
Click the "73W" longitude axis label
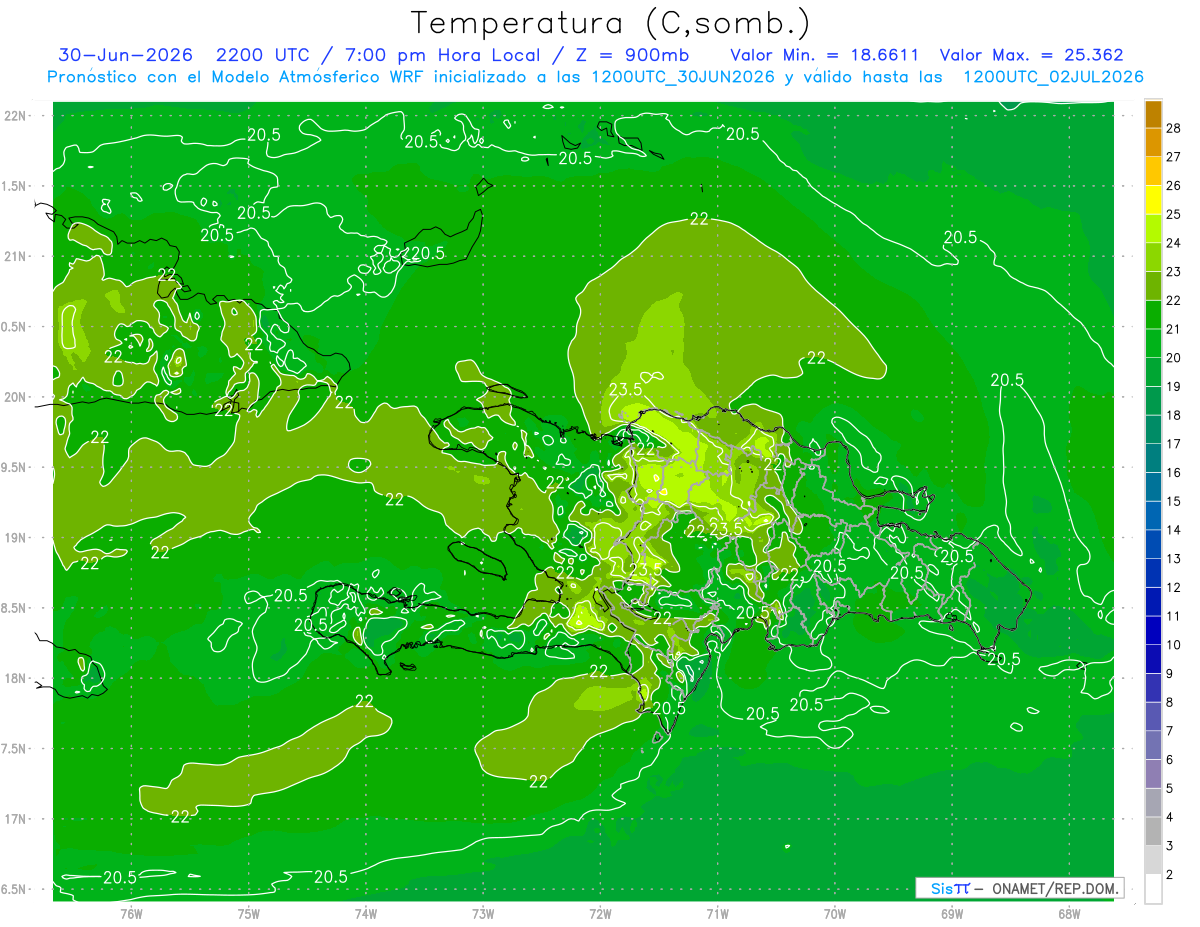tap(483, 913)
